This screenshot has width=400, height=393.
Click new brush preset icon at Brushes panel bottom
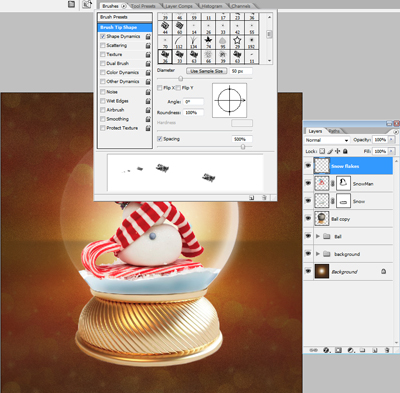pos(252,198)
